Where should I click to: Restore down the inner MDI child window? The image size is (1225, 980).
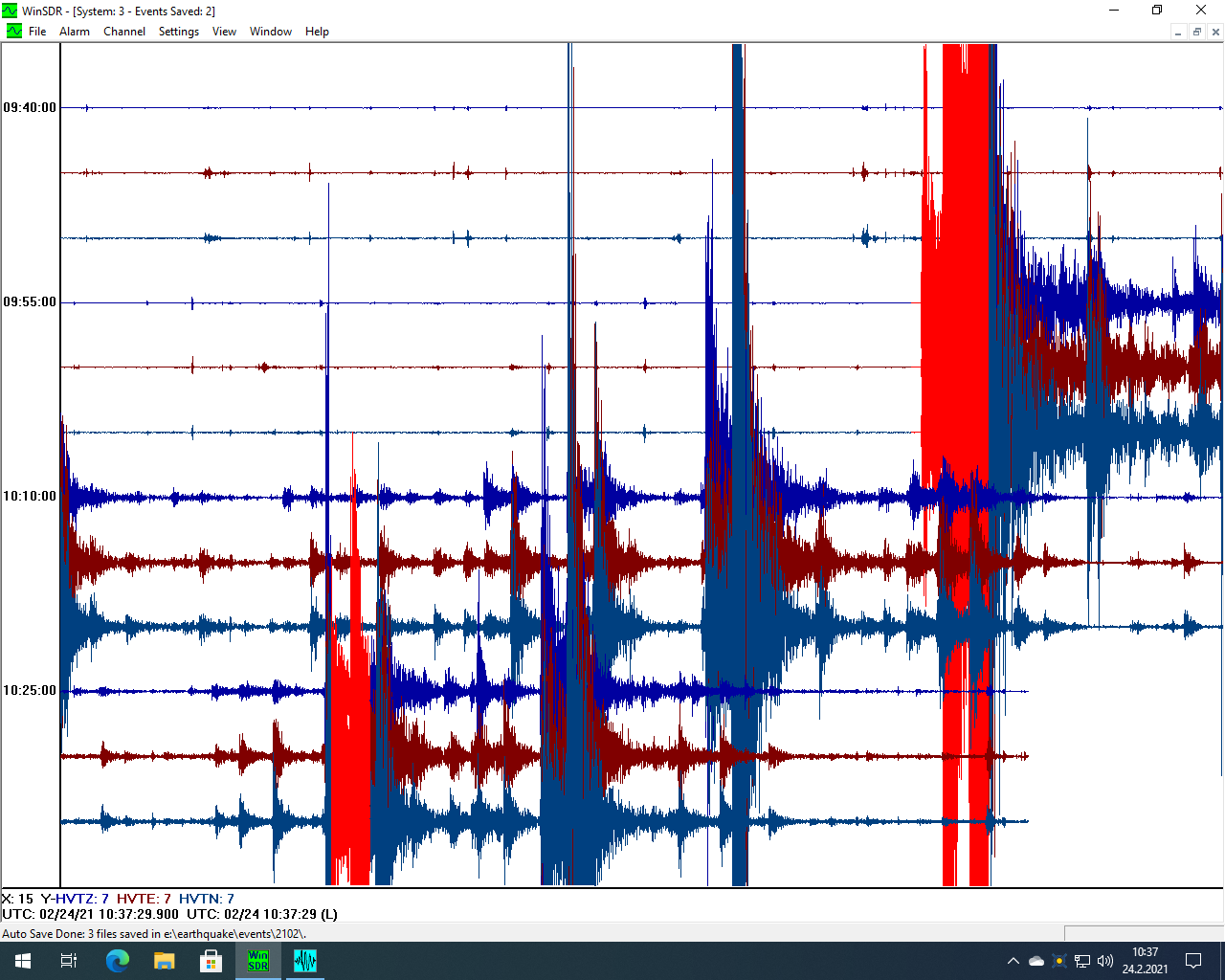pyautogui.click(x=1196, y=32)
